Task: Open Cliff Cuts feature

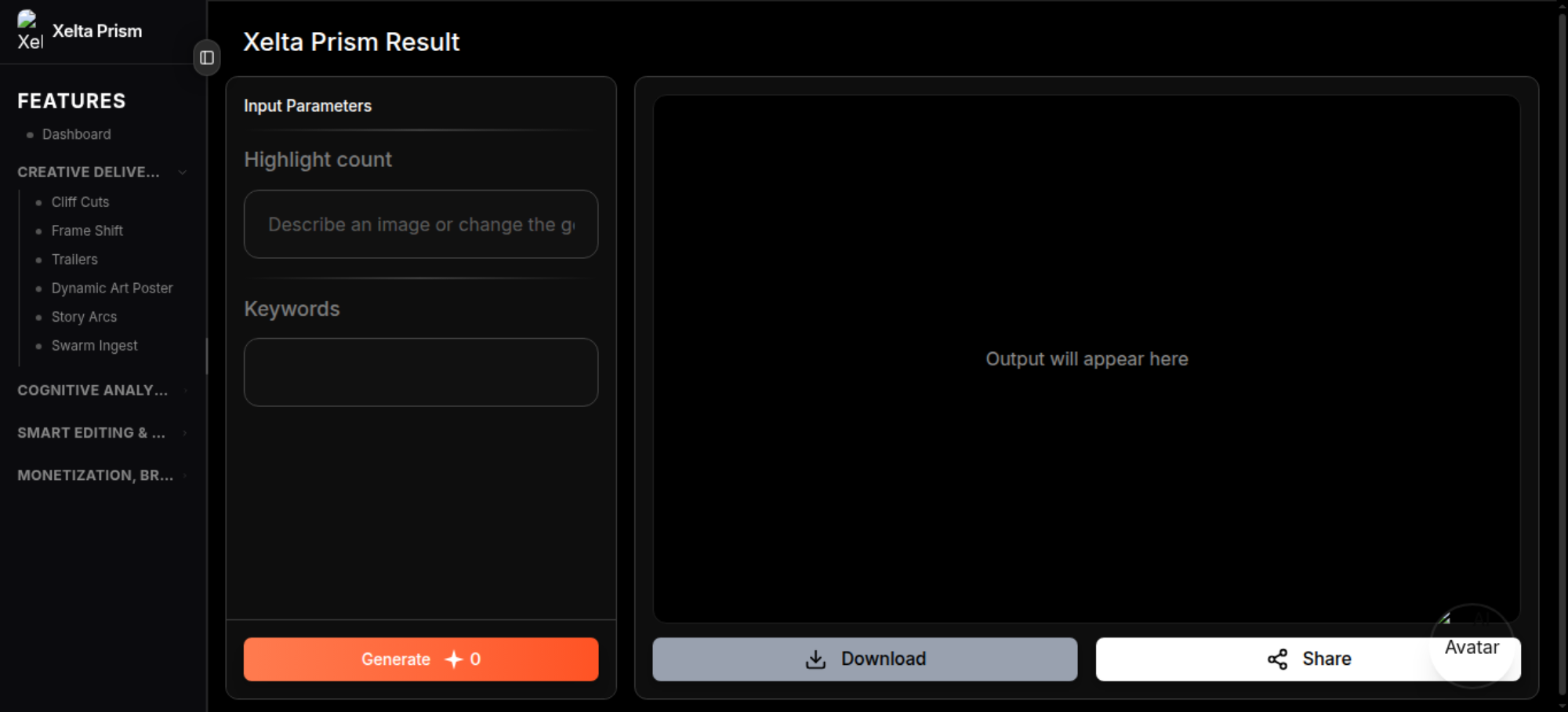Action: click(80, 202)
